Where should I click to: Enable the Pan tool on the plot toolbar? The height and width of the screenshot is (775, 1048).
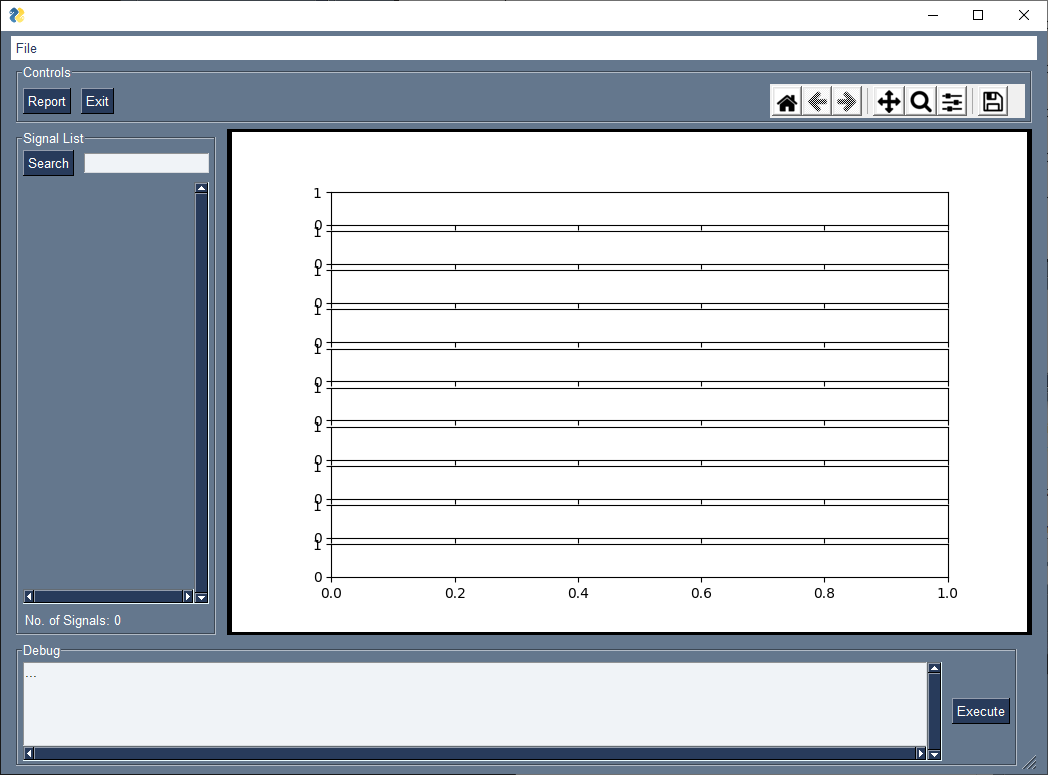(888, 101)
